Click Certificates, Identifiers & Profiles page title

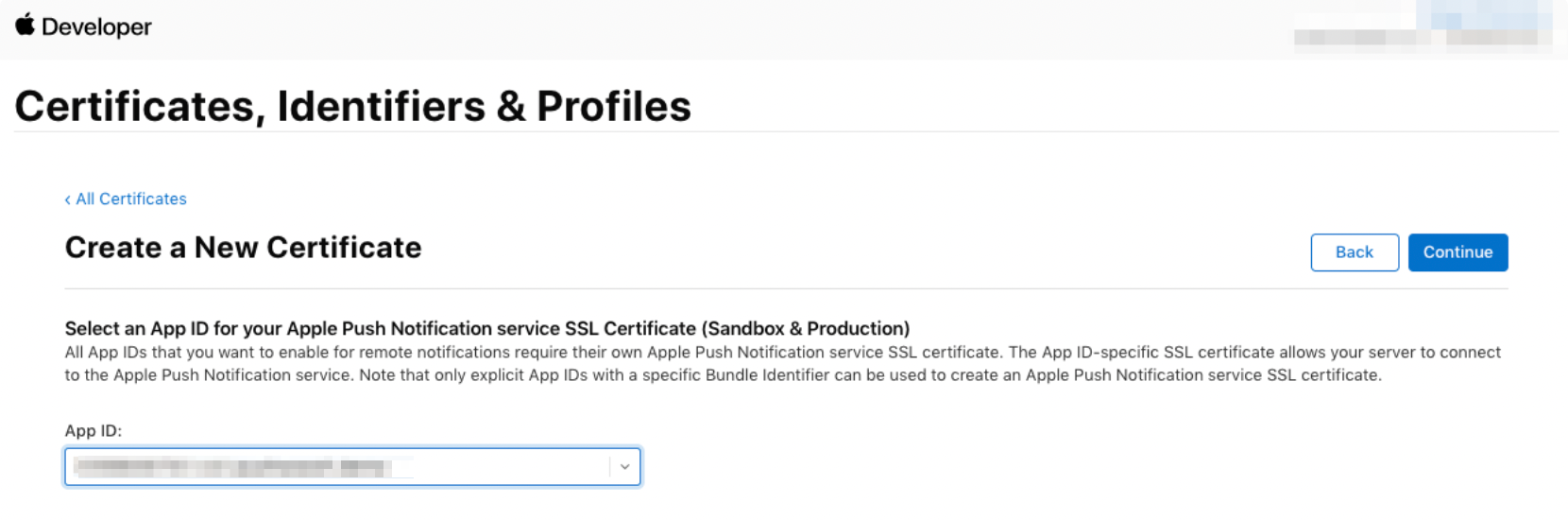353,106
